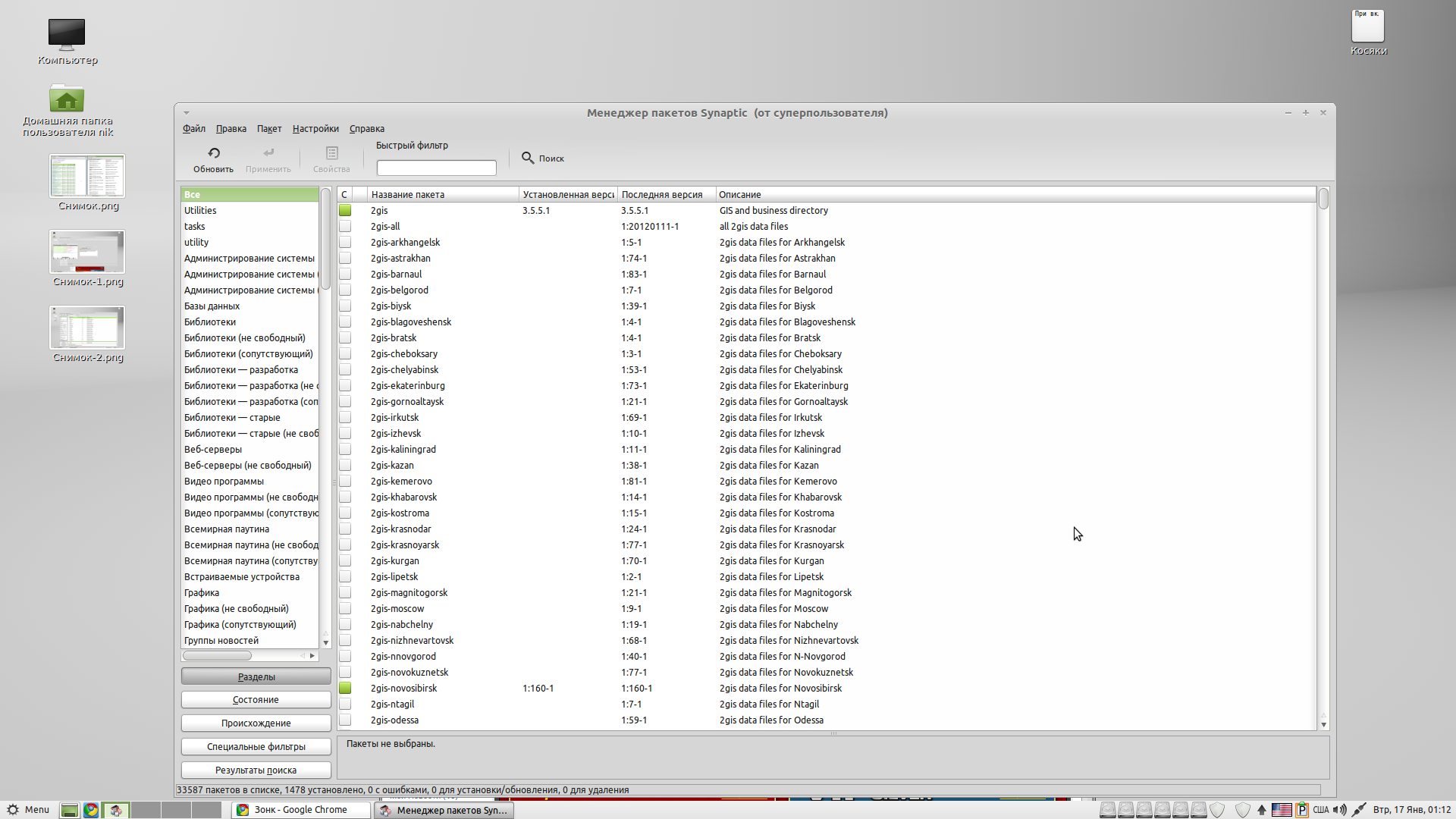1456x819 pixels.
Task: Click the network connection plug icon
Action: click(1359, 810)
